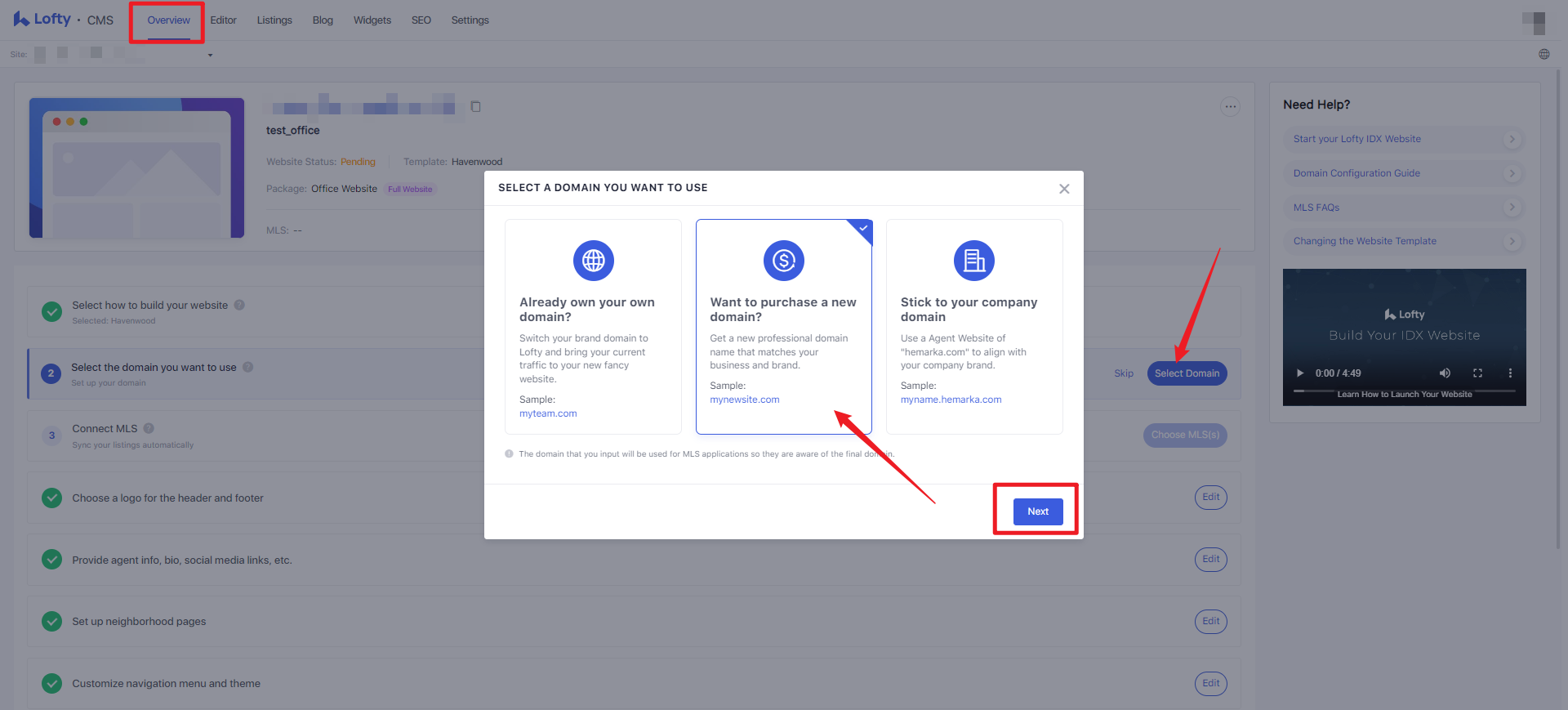This screenshot has height=710, width=1568.
Task: Open the Widgets tab
Action: [x=372, y=20]
